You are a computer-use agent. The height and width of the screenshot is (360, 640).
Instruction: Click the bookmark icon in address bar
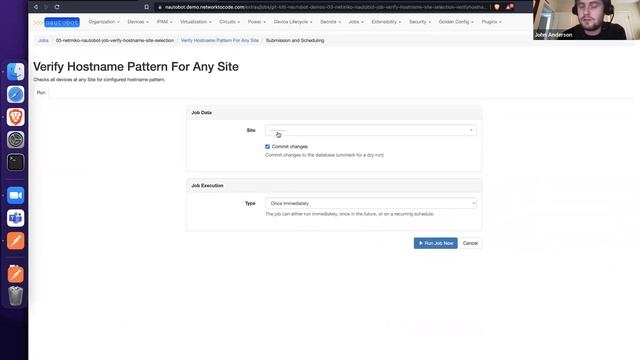coord(147,7)
